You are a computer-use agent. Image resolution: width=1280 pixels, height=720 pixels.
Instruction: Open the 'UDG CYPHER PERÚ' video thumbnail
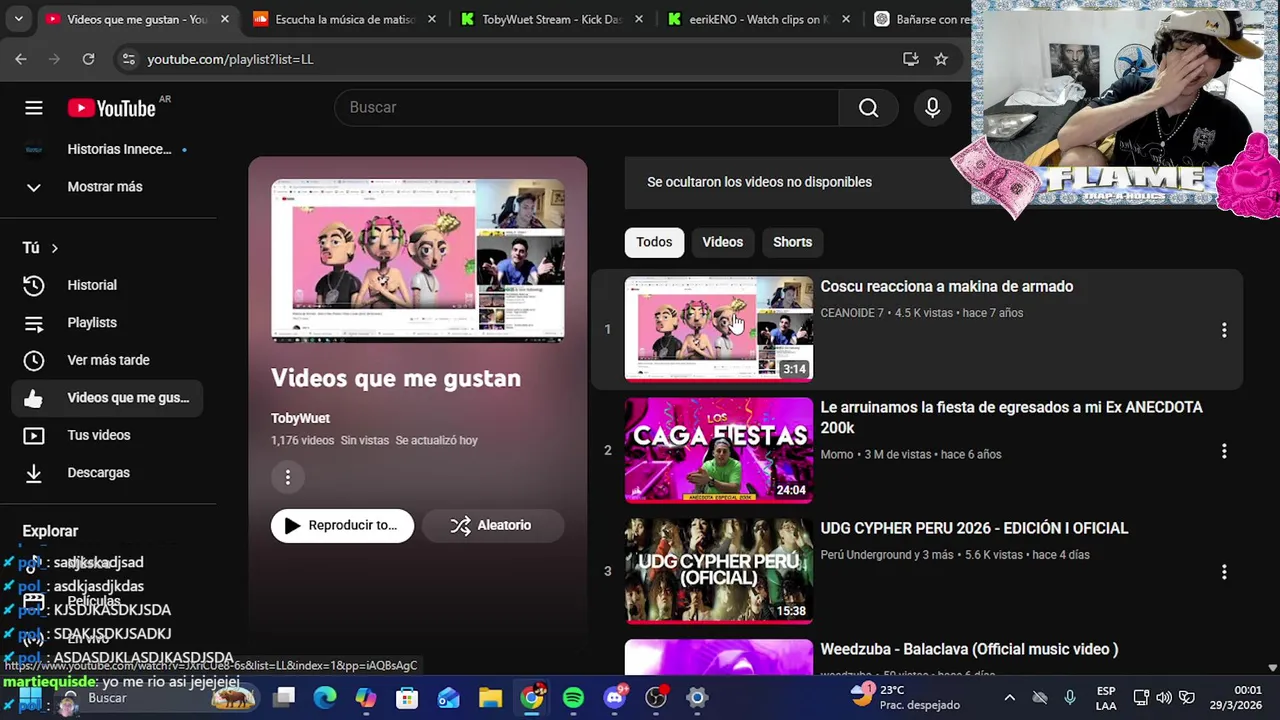click(x=719, y=571)
